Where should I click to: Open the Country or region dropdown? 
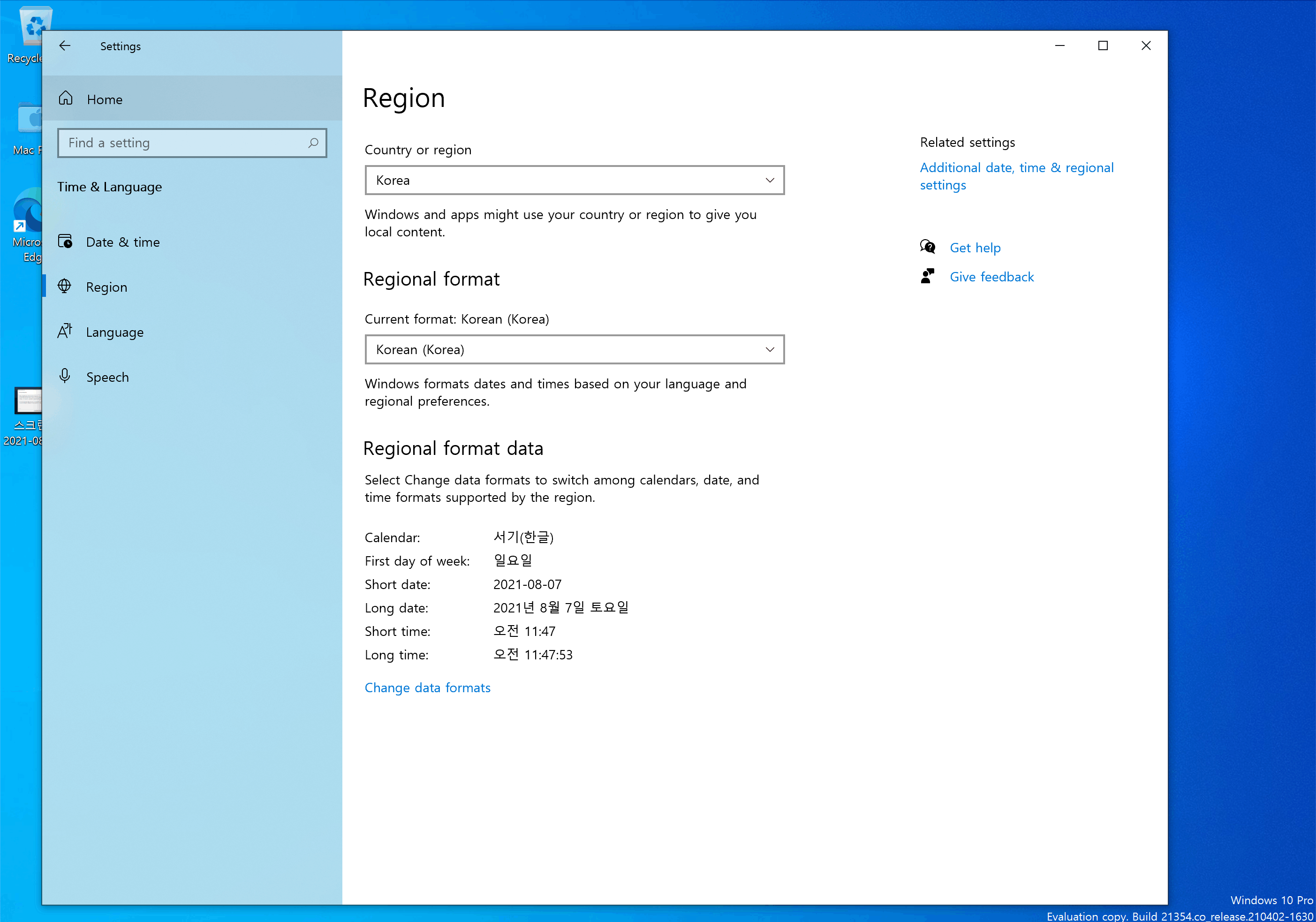574,180
